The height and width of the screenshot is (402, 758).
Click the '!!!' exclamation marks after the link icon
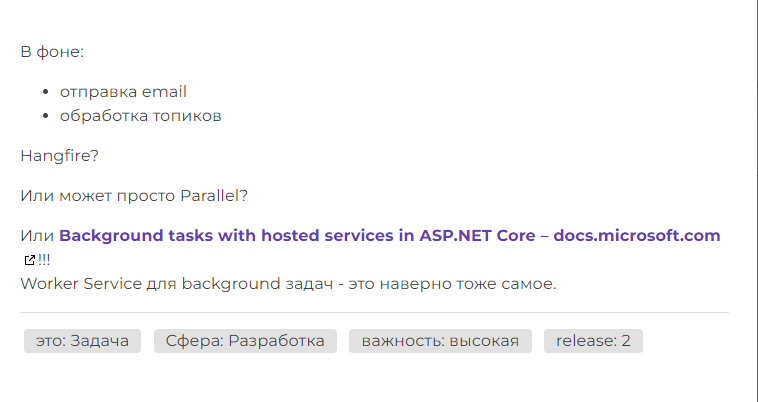click(x=44, y=260)
